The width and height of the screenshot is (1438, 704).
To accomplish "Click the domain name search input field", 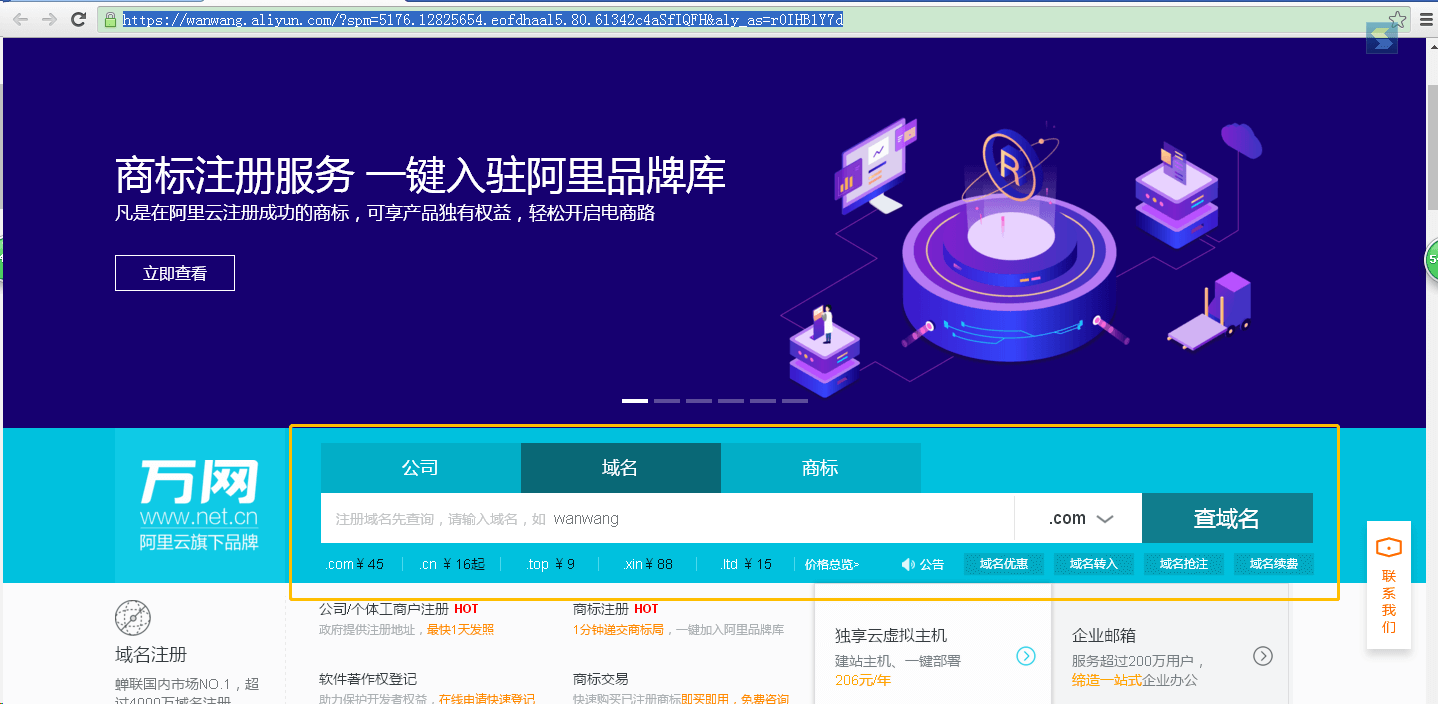I will [668, 519].
